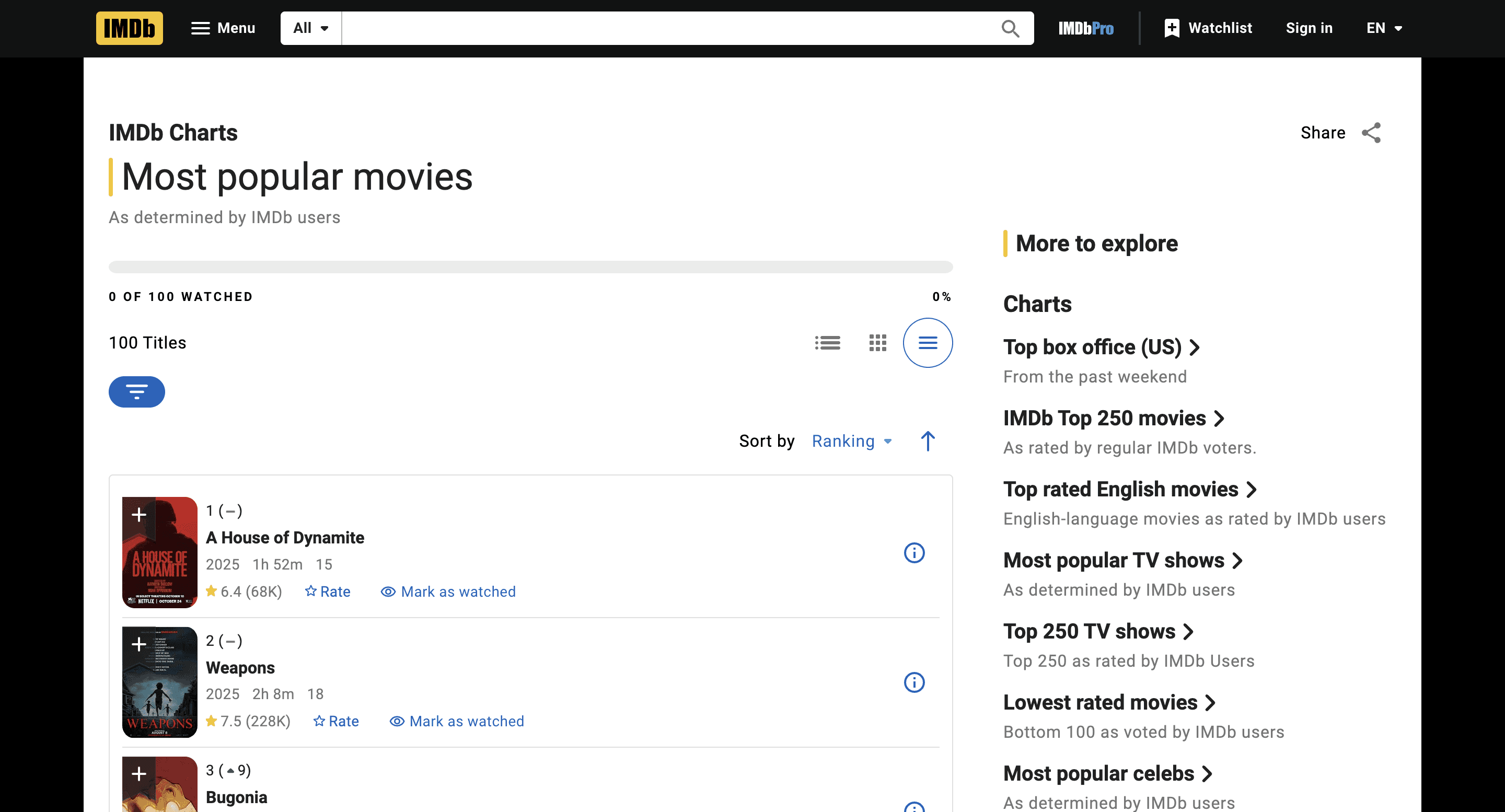Reverse sort order with the arrow
This screenshot has width=1505, height=812.
(927, 441)
